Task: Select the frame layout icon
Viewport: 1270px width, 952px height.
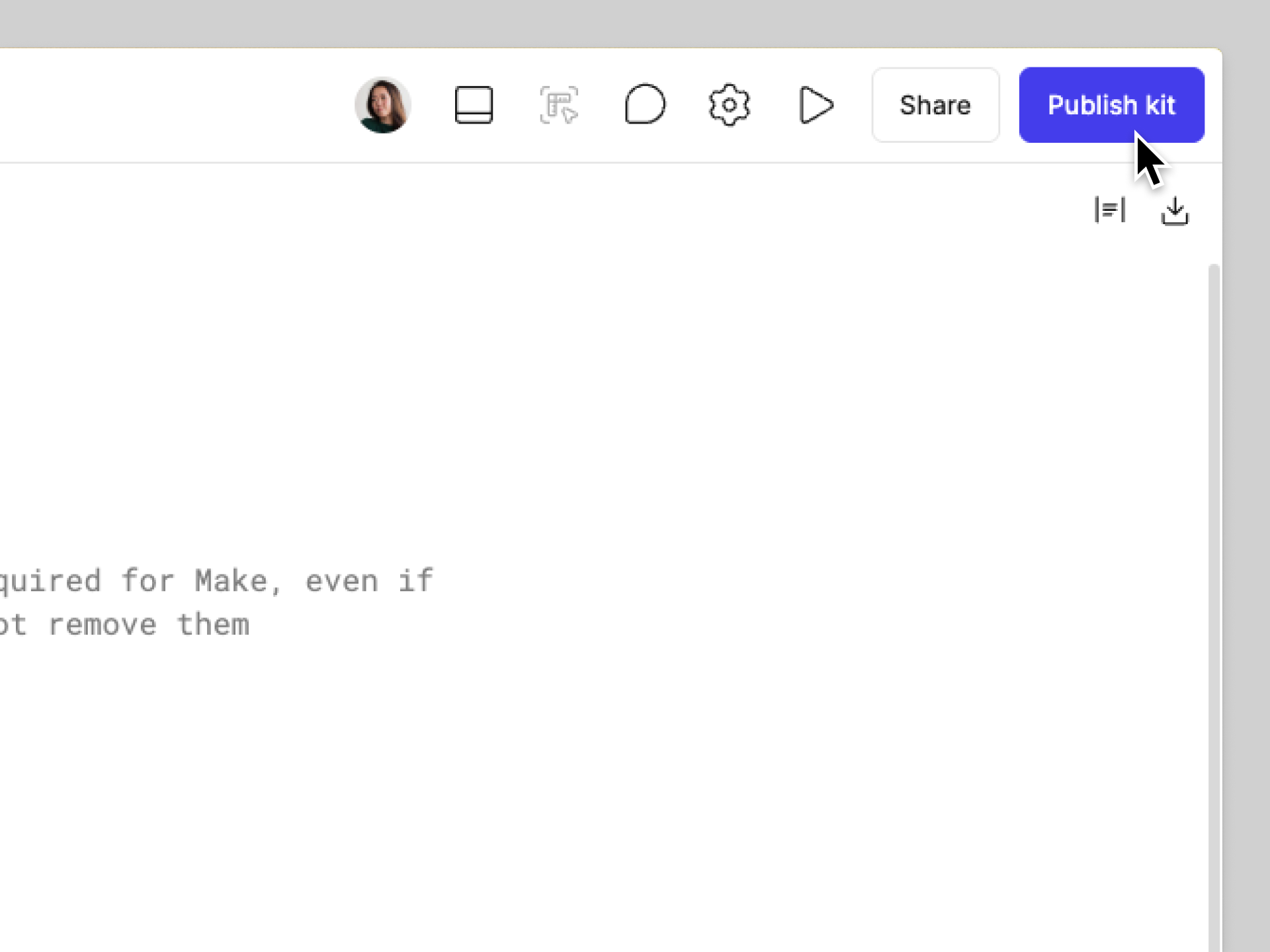Action: pos(474,104)
